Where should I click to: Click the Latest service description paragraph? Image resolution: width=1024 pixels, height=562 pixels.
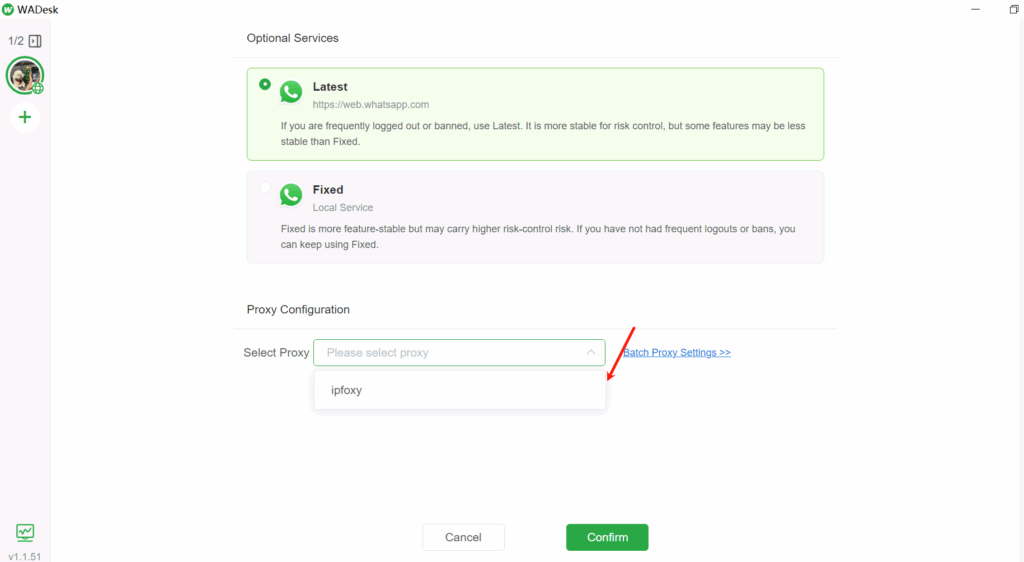(543, 134)
